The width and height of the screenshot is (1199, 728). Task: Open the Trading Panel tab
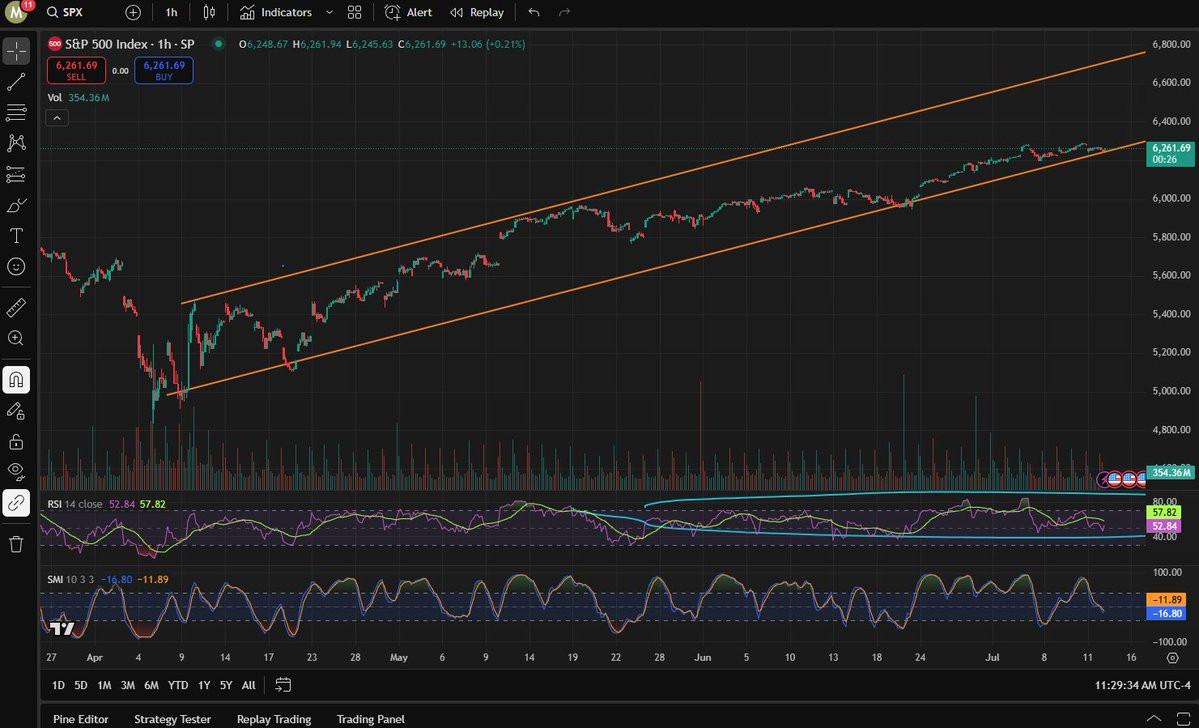click(x=371, y=719)
